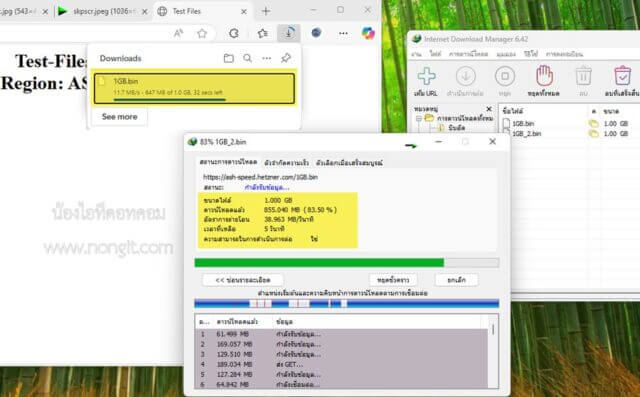Select connection row 4 with 189.034 MB
Image resolution: width=640 pixels, height=397 pixels.
pyautogui.click(x=341, y=364)
